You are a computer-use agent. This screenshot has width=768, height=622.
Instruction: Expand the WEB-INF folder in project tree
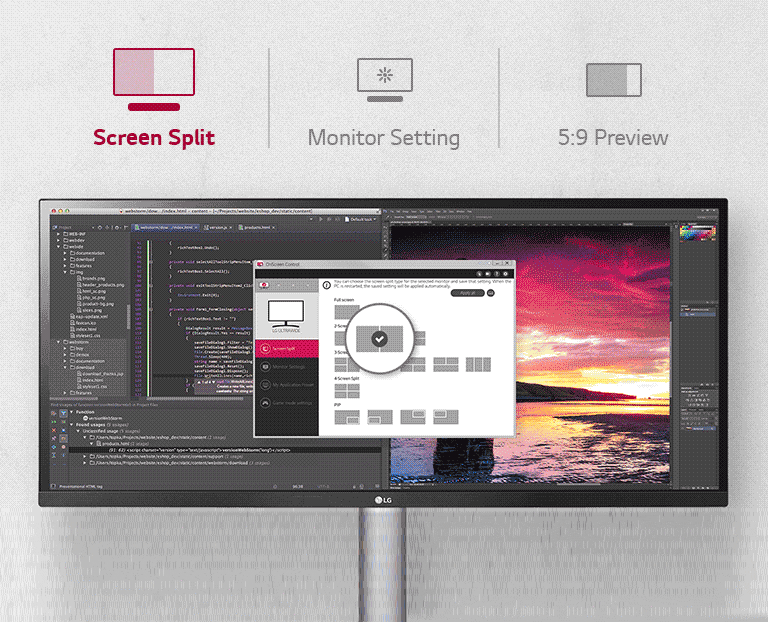point(58,234)
